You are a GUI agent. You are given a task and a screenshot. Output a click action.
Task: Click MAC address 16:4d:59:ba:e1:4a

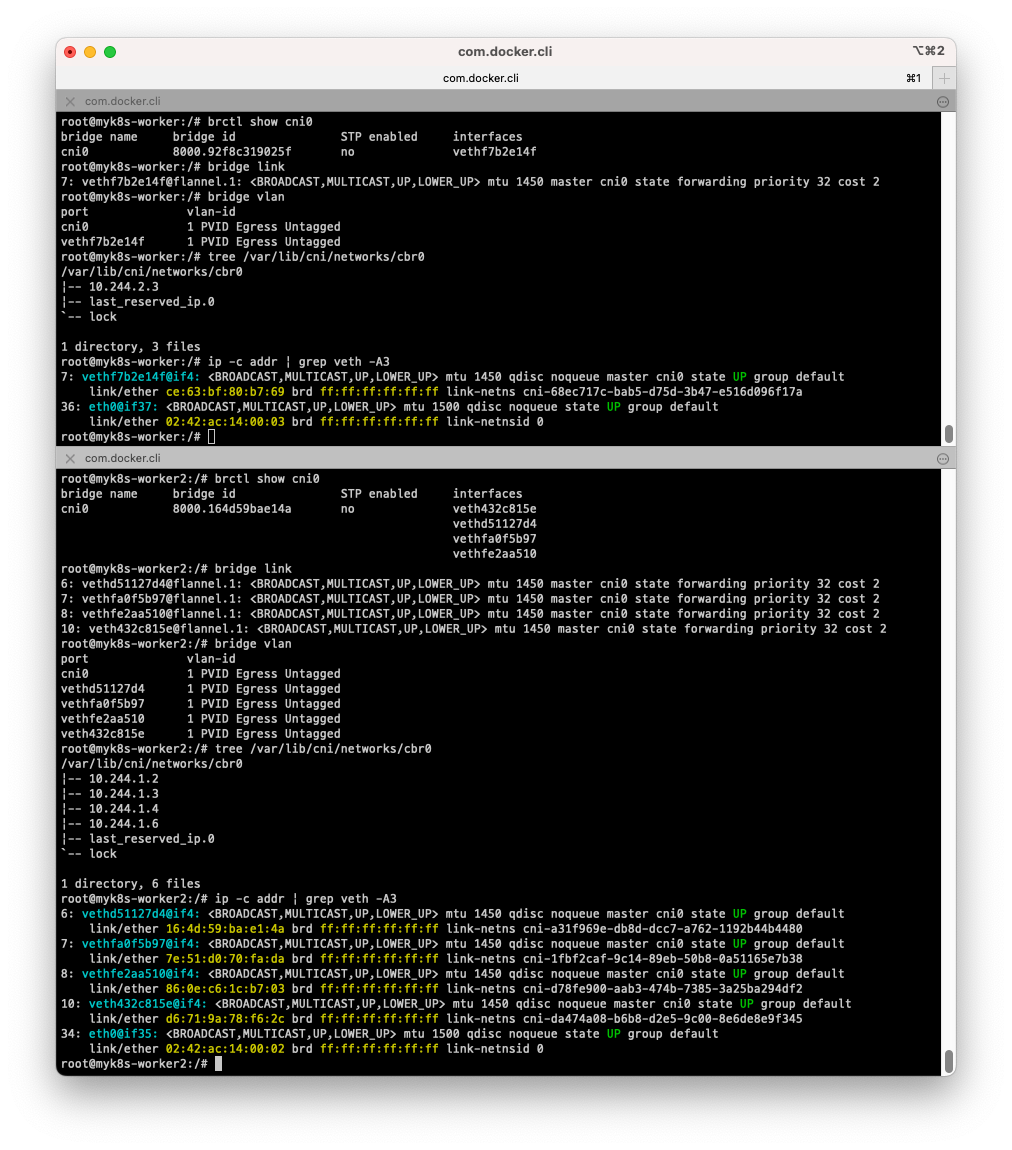click(x=225, y=929)
